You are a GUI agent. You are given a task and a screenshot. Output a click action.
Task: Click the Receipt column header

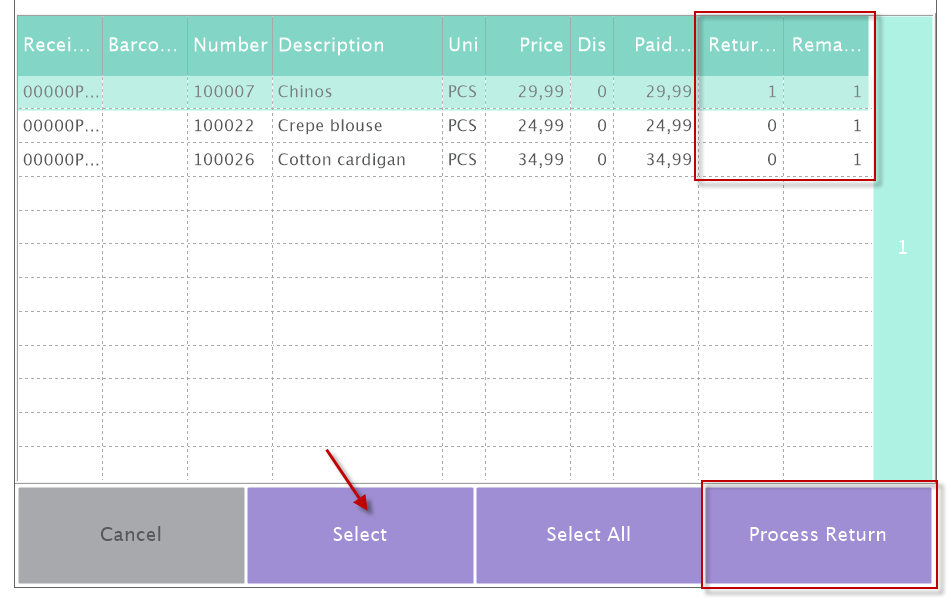click(60, 45)
